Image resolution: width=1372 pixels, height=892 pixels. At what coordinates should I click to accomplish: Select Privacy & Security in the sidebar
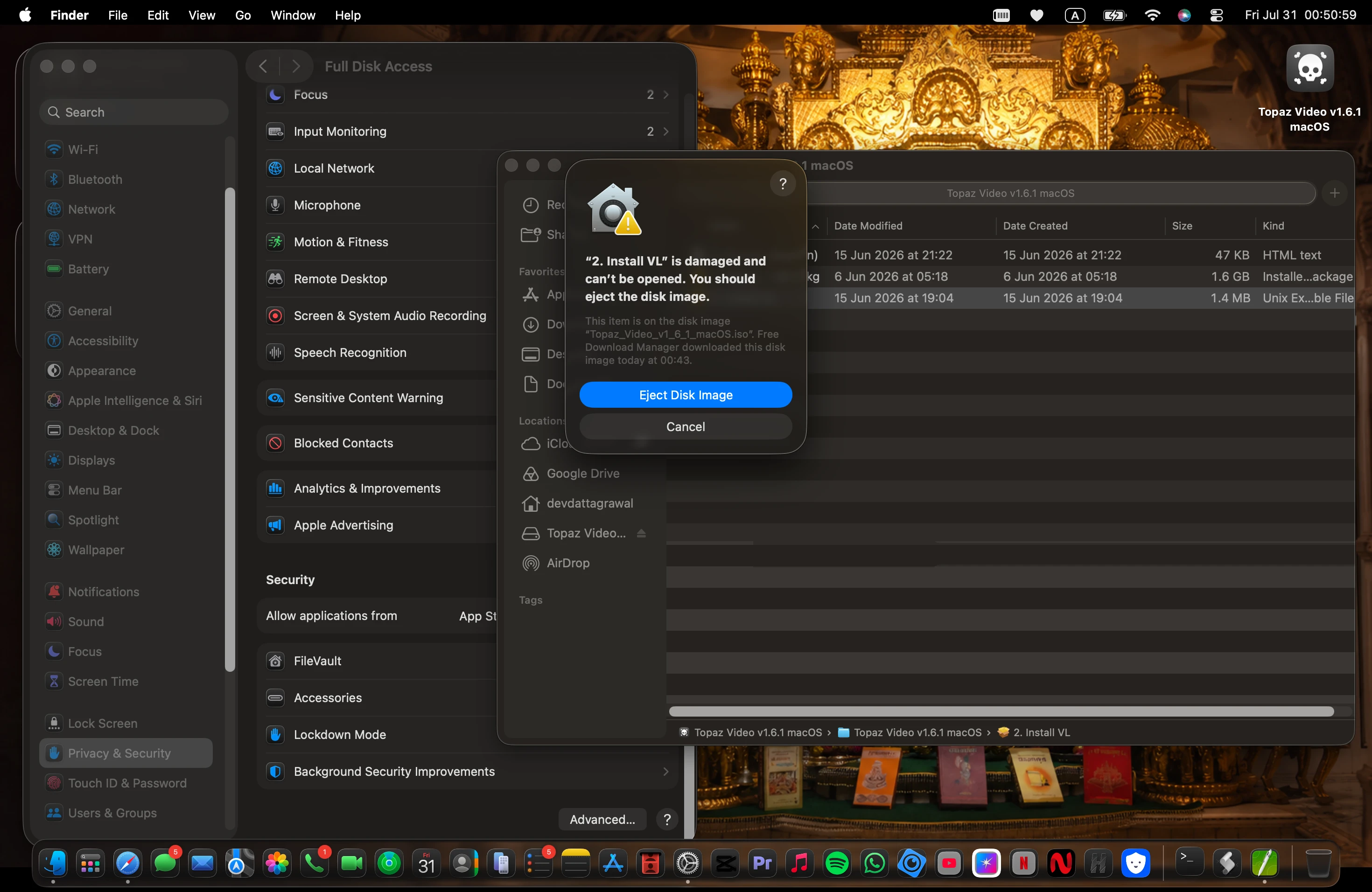pos(126,753)
